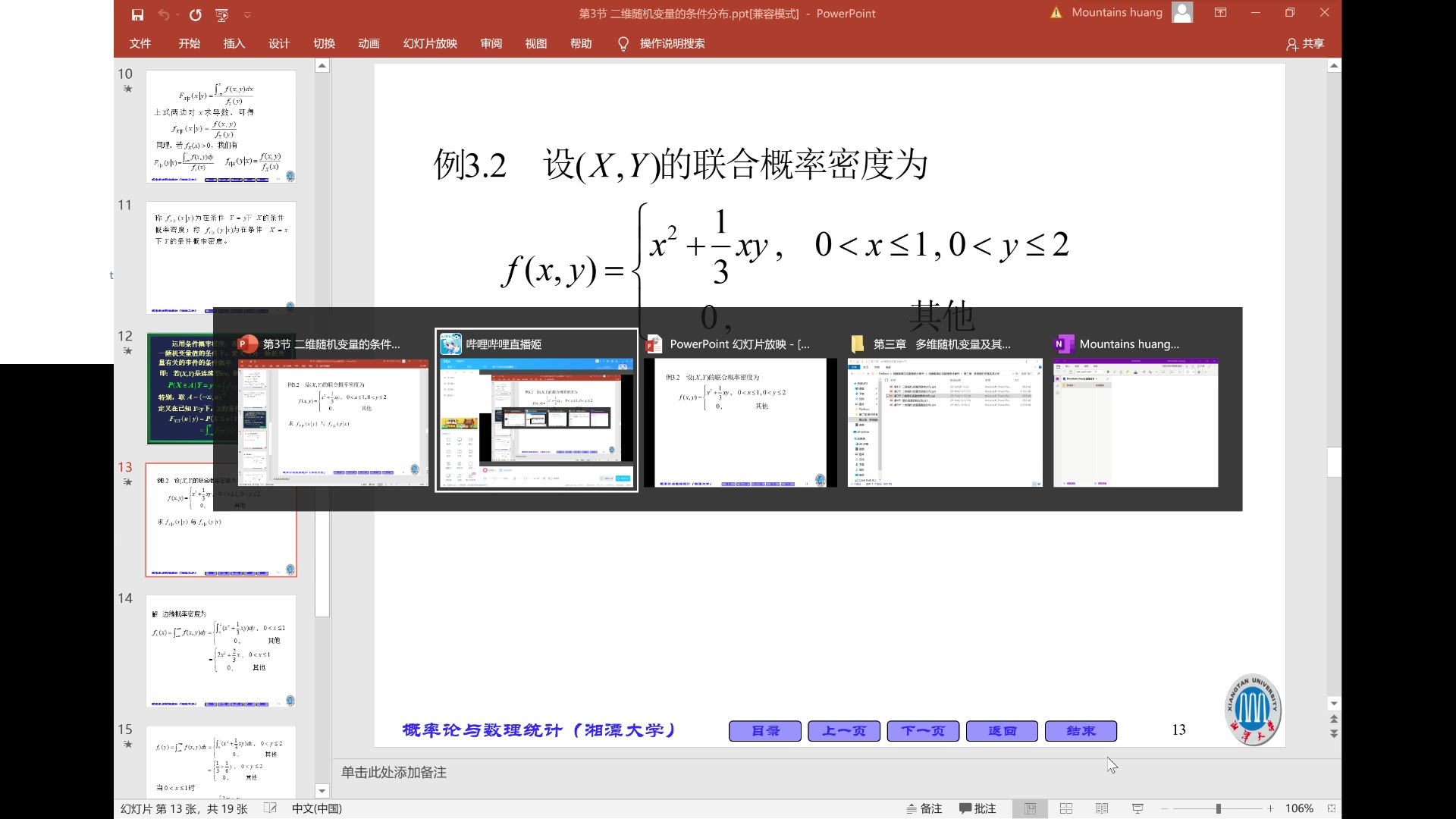Toggle Normal view button in status bar
The width and height of the screenshot is (1456, 819).
1030,808
